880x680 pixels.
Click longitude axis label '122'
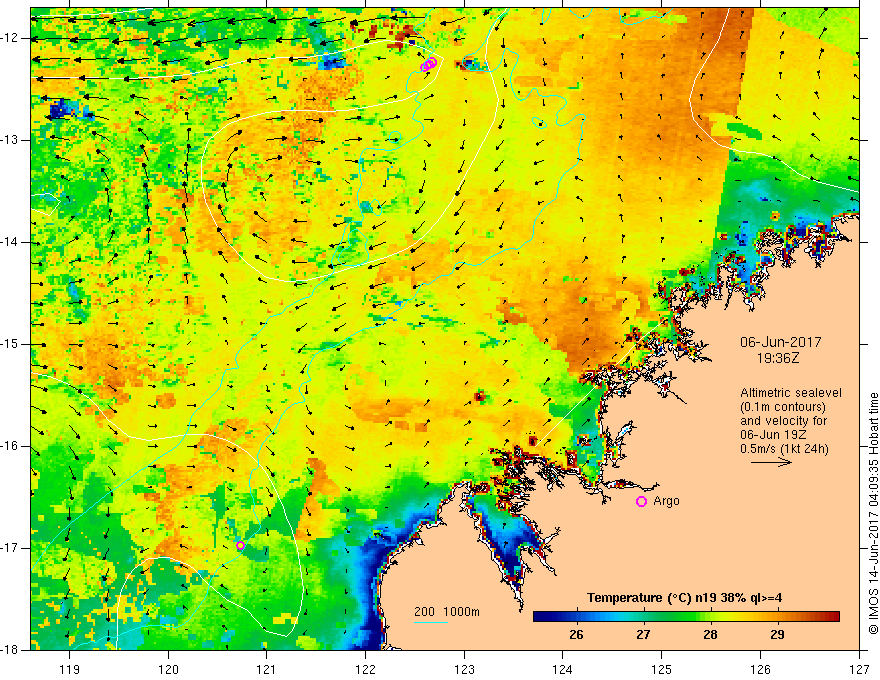[x=365, y=669]
